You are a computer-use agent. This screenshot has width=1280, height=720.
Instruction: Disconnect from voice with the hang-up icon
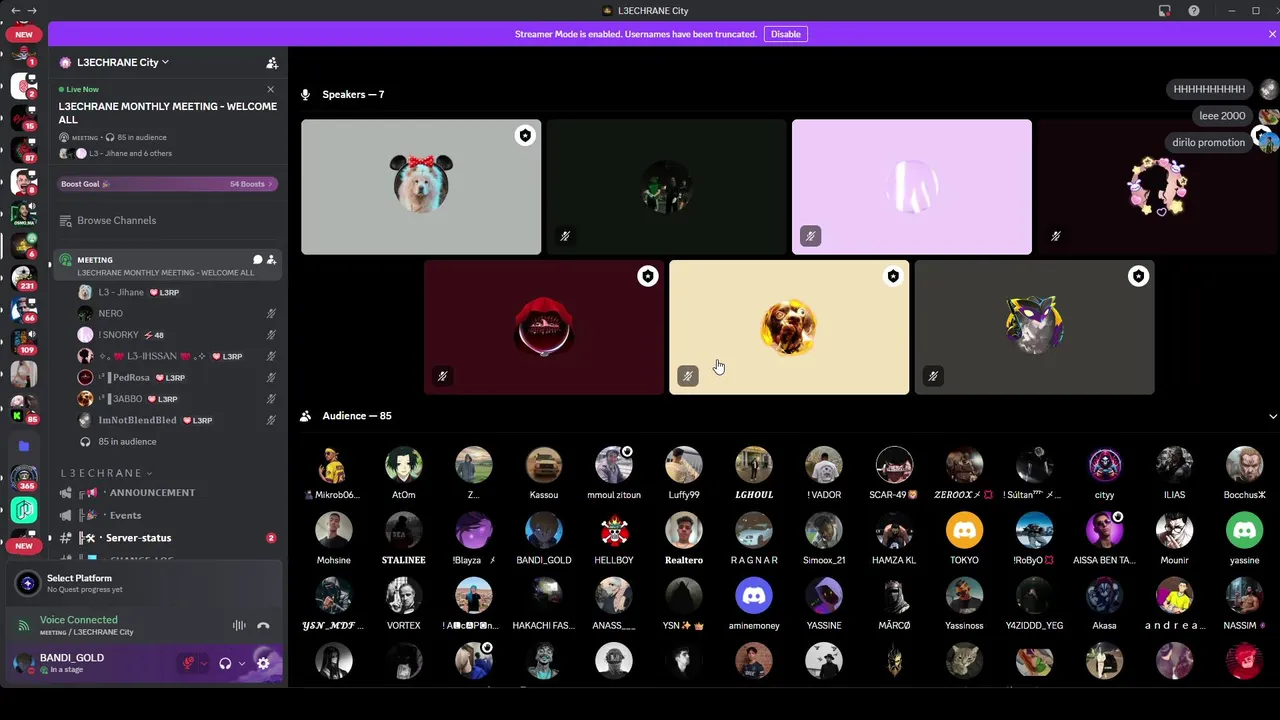click(x=263, y=626)
